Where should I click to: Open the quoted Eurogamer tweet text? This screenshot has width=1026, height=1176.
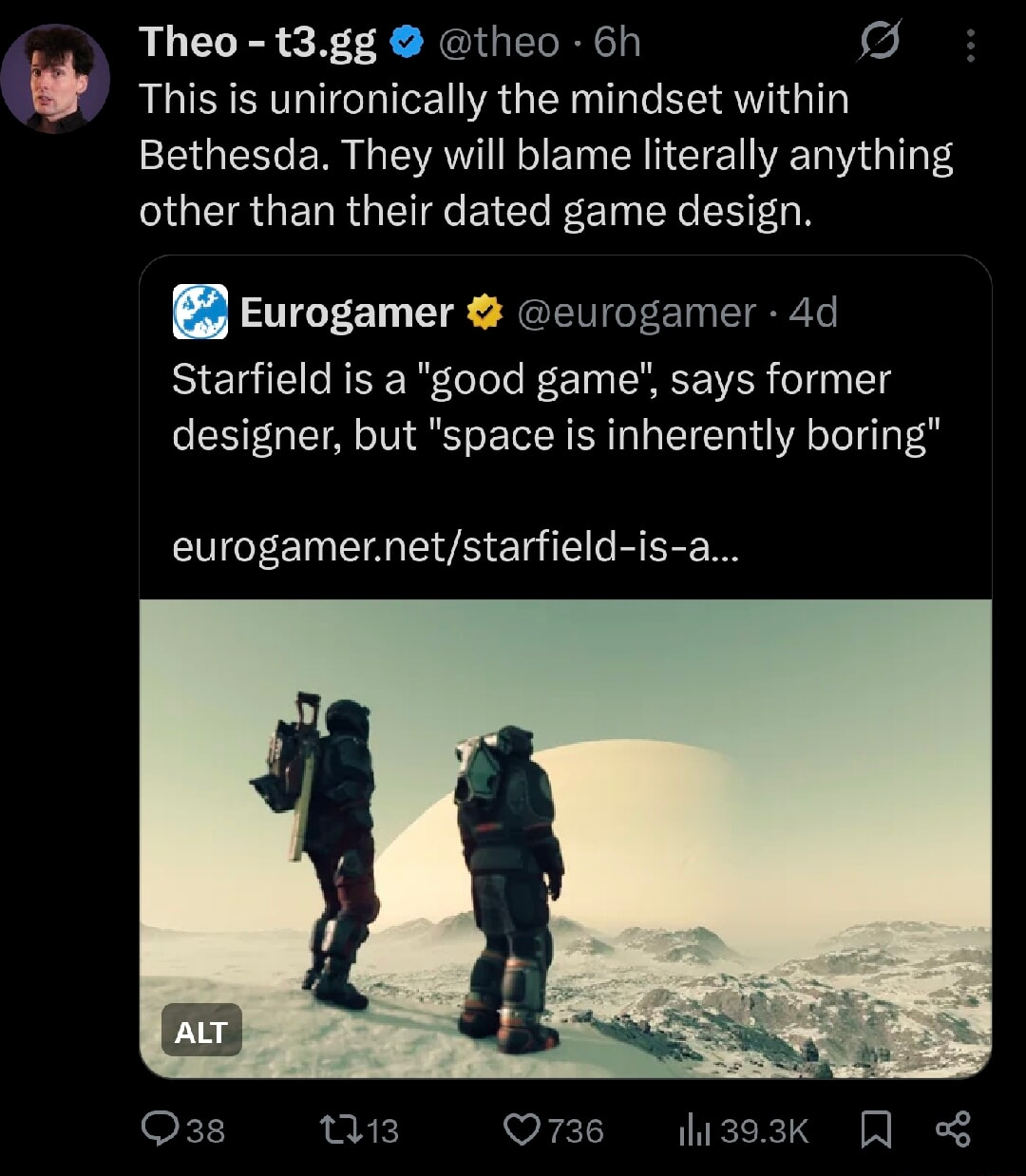click(x=556, y=407)
